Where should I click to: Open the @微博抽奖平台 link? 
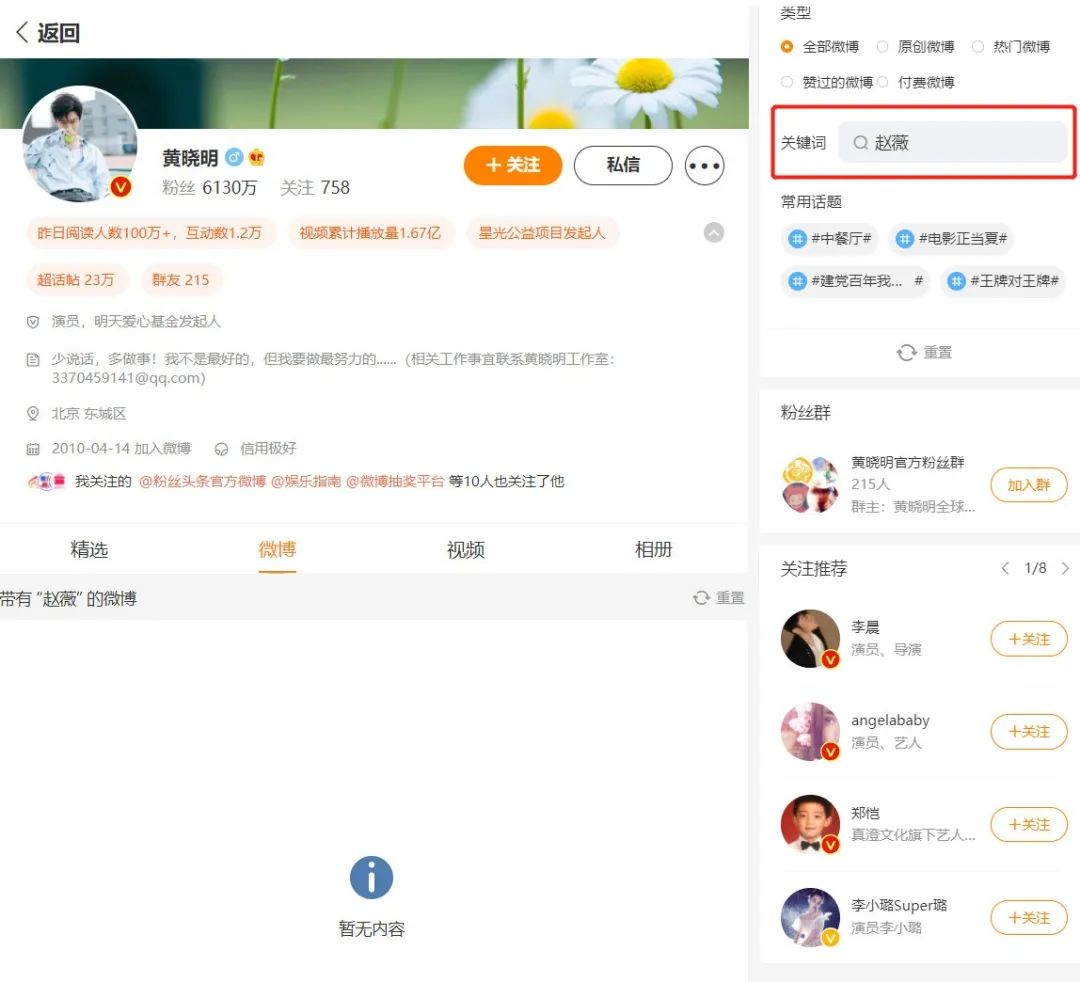395,481
